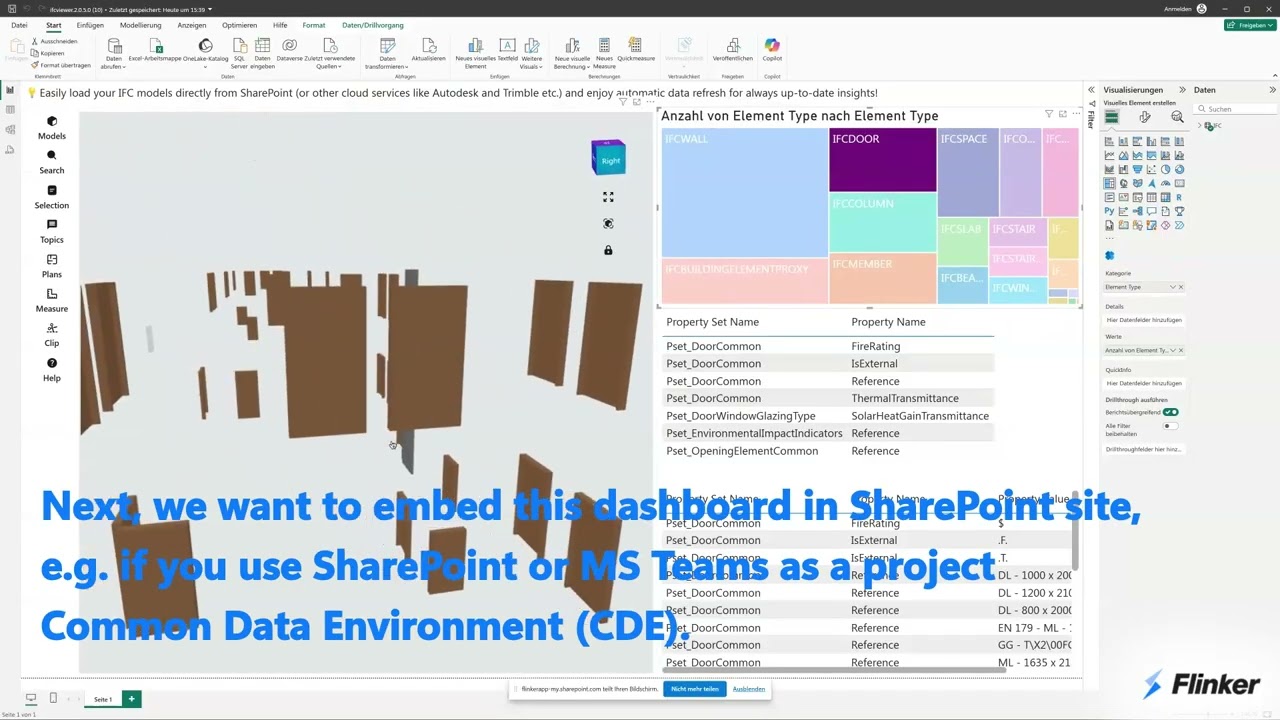The width and height of the screenshot is (1280, 720).
Task: Open Topics in the viewer sidebar
Action: 52,231
